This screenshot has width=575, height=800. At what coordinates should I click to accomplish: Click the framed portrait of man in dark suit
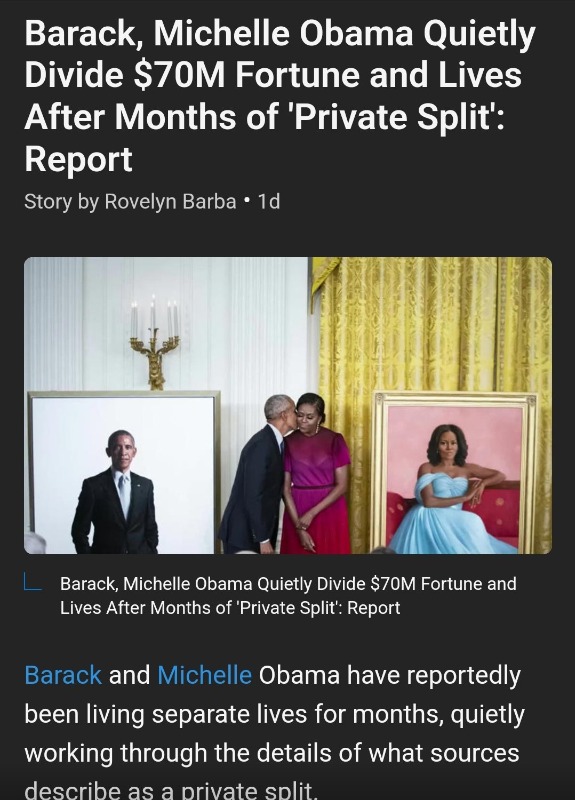124,472
